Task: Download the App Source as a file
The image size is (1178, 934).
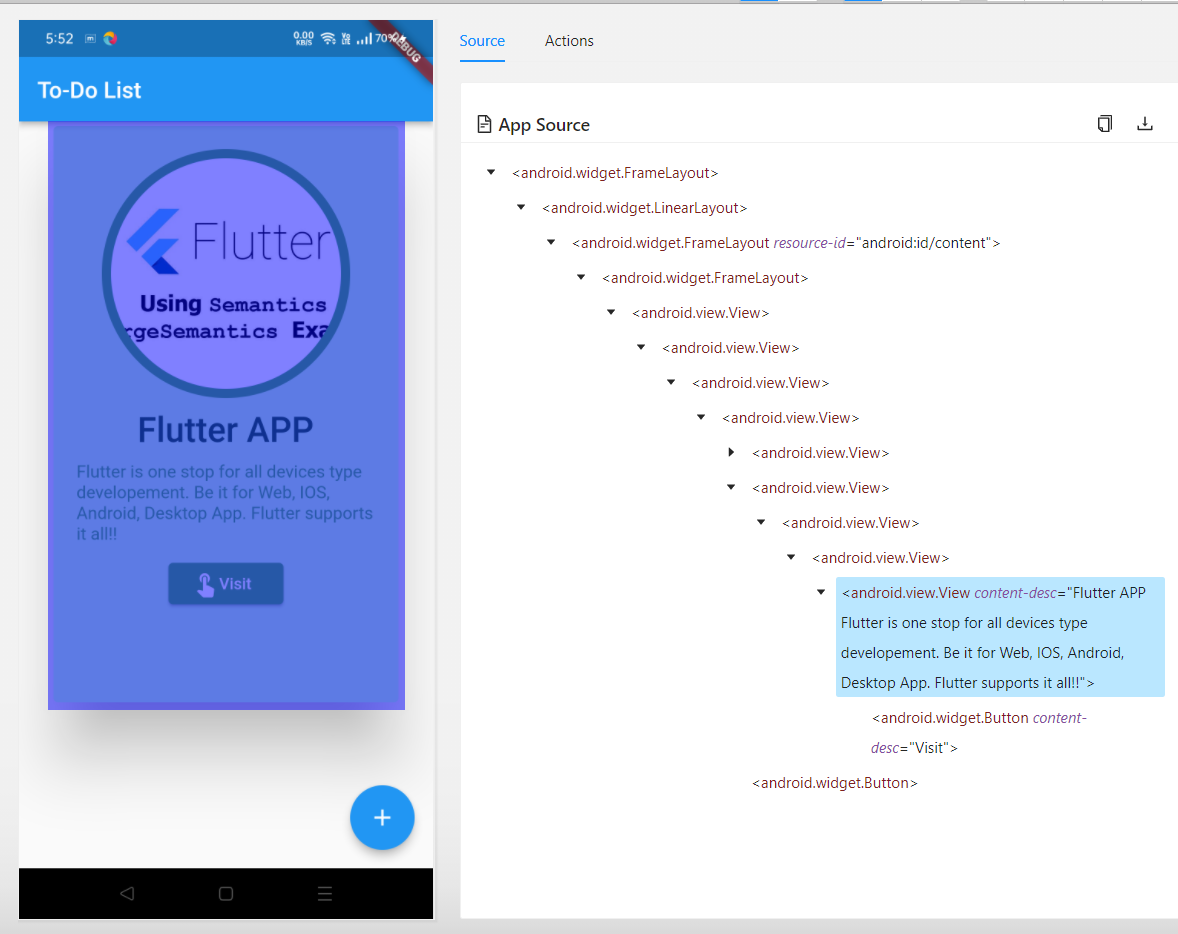Action: coord(1144,123)
